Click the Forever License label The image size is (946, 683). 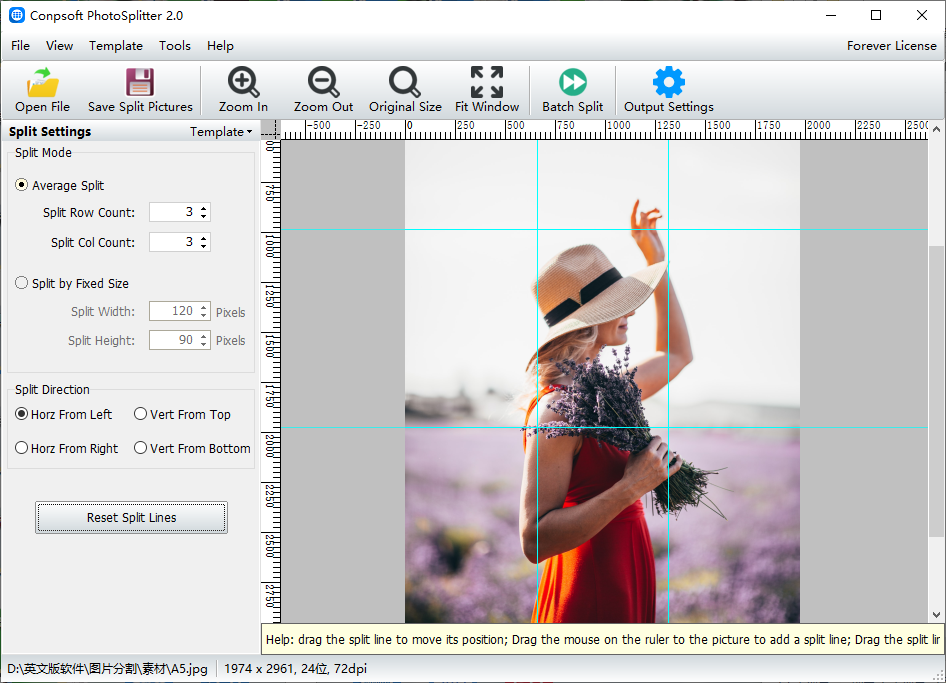tap(892, 46)
